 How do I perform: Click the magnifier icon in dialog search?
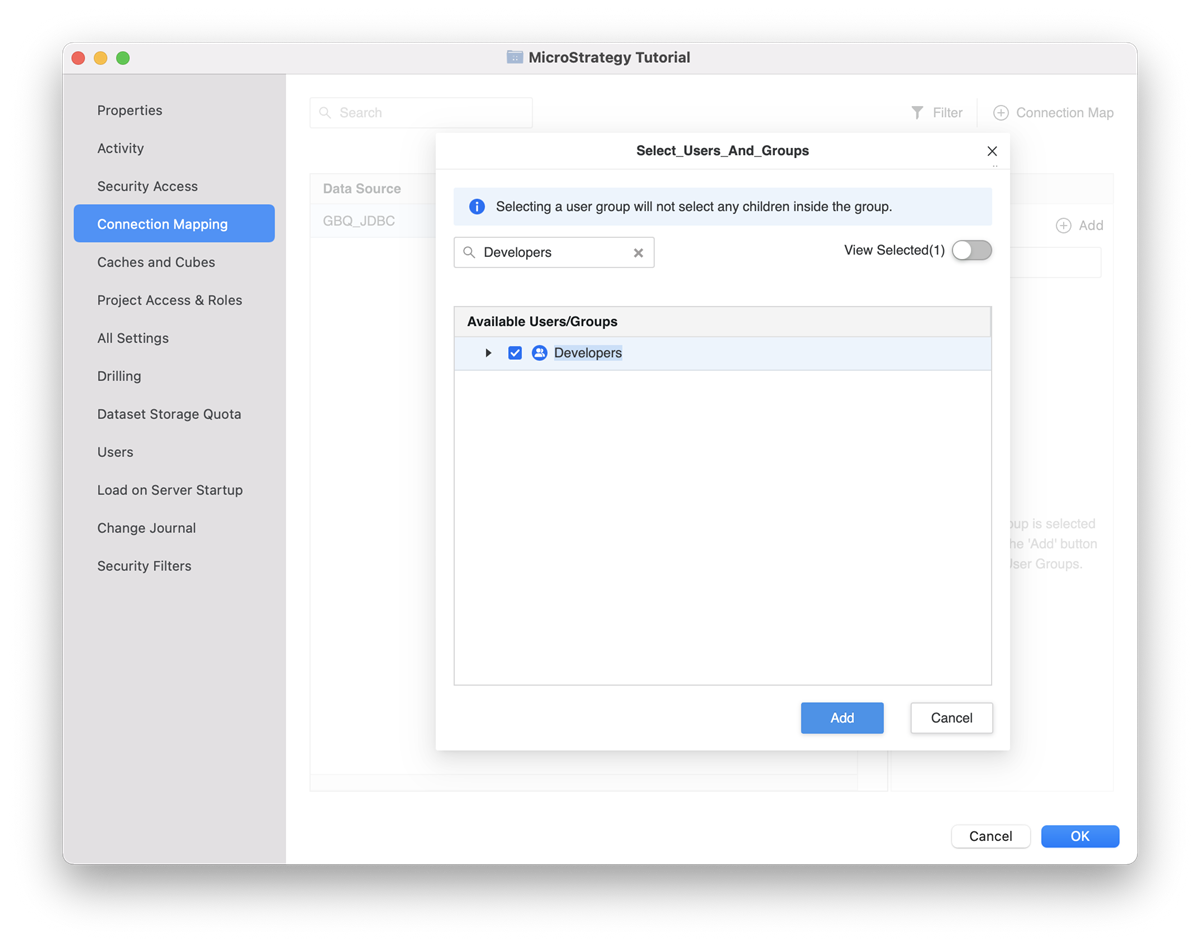click(x=469, y=253)
